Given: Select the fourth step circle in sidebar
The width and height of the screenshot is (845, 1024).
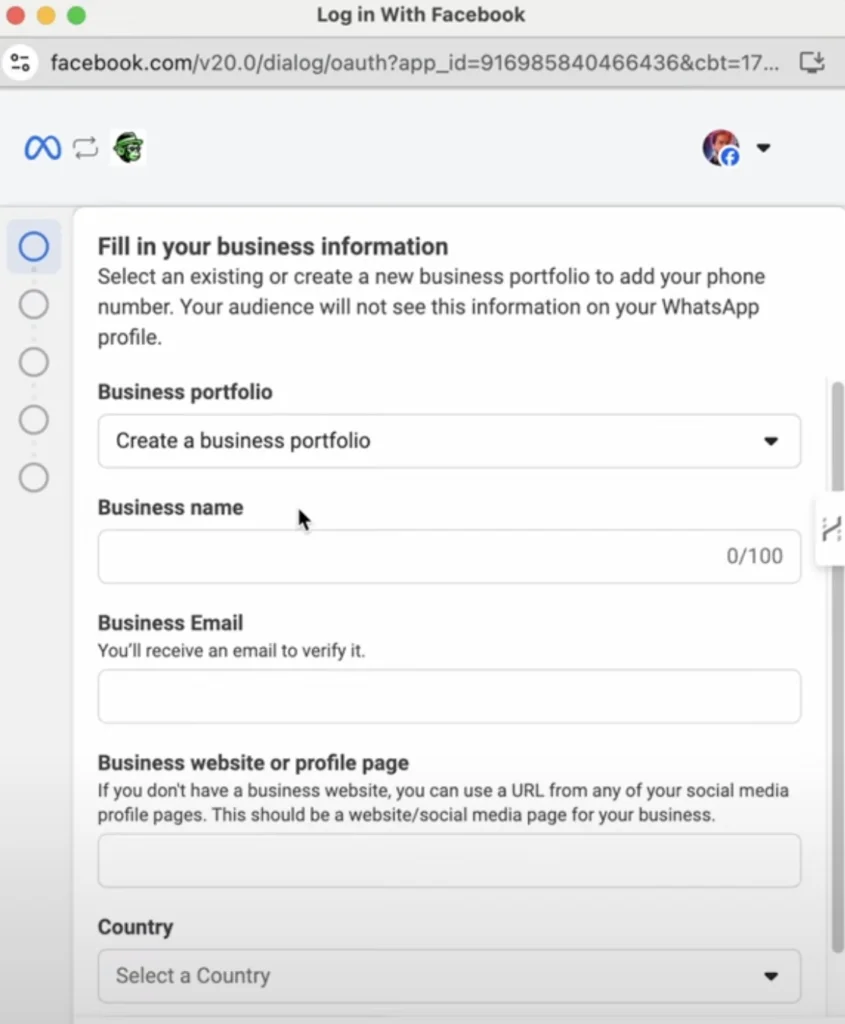Looking at the screenshot, I should coord(33,420).
